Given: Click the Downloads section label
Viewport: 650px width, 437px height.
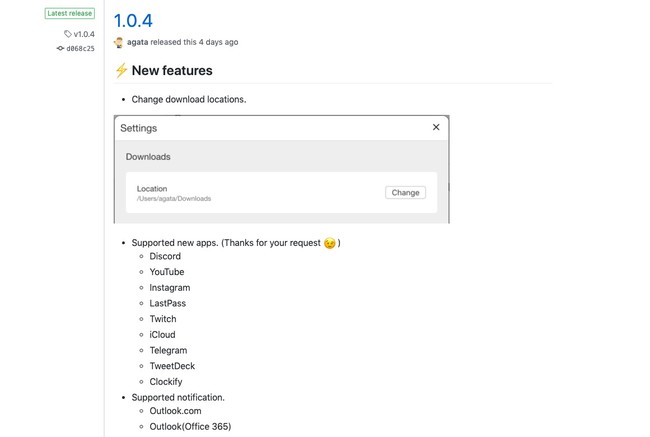Looking at the screenshot, I should pyautogui.click(x=148, y=157).
